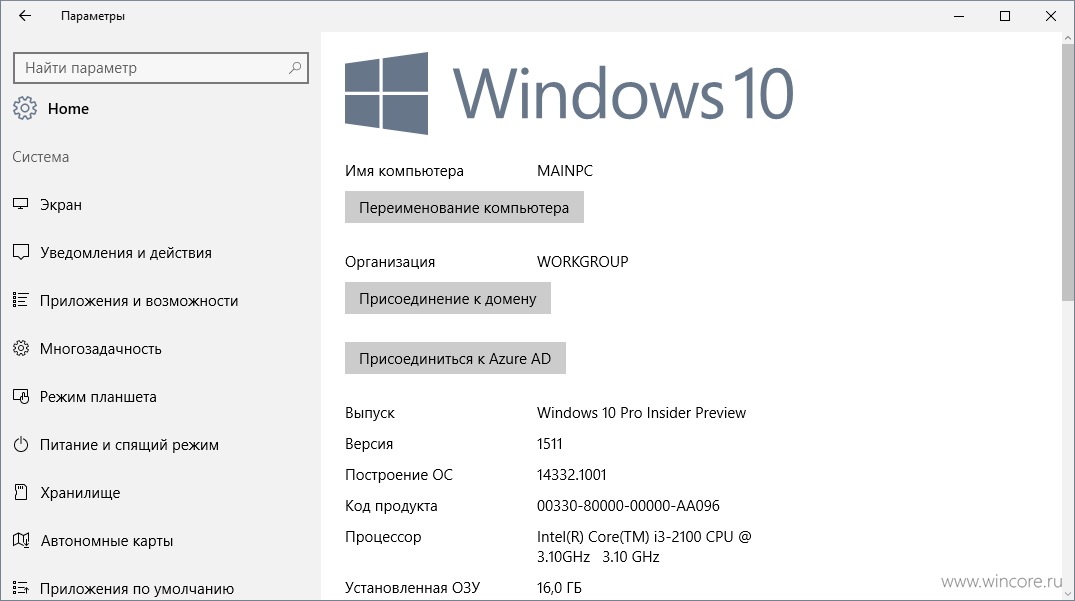Click the Установленная ОЗУ label

(x=413, y=587)
